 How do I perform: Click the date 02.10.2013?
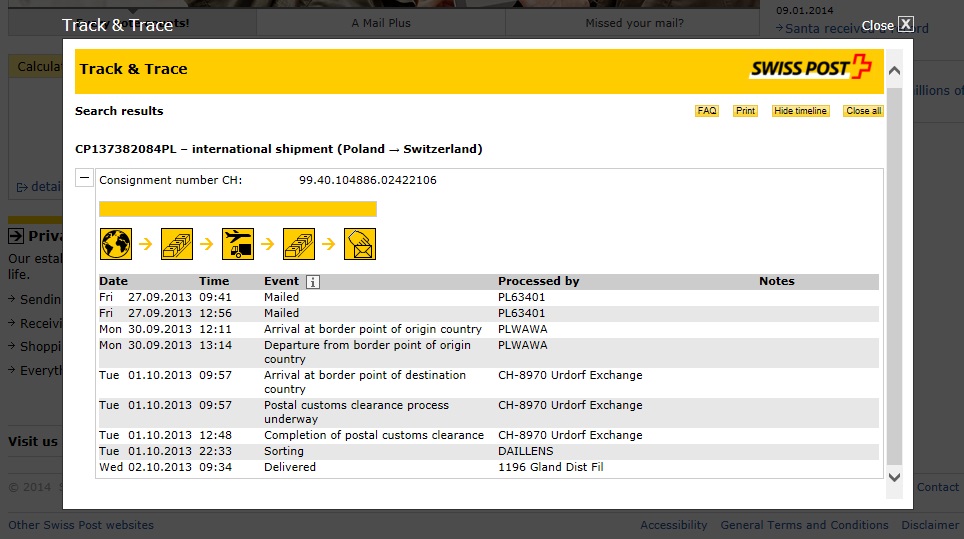coord(160,467)
